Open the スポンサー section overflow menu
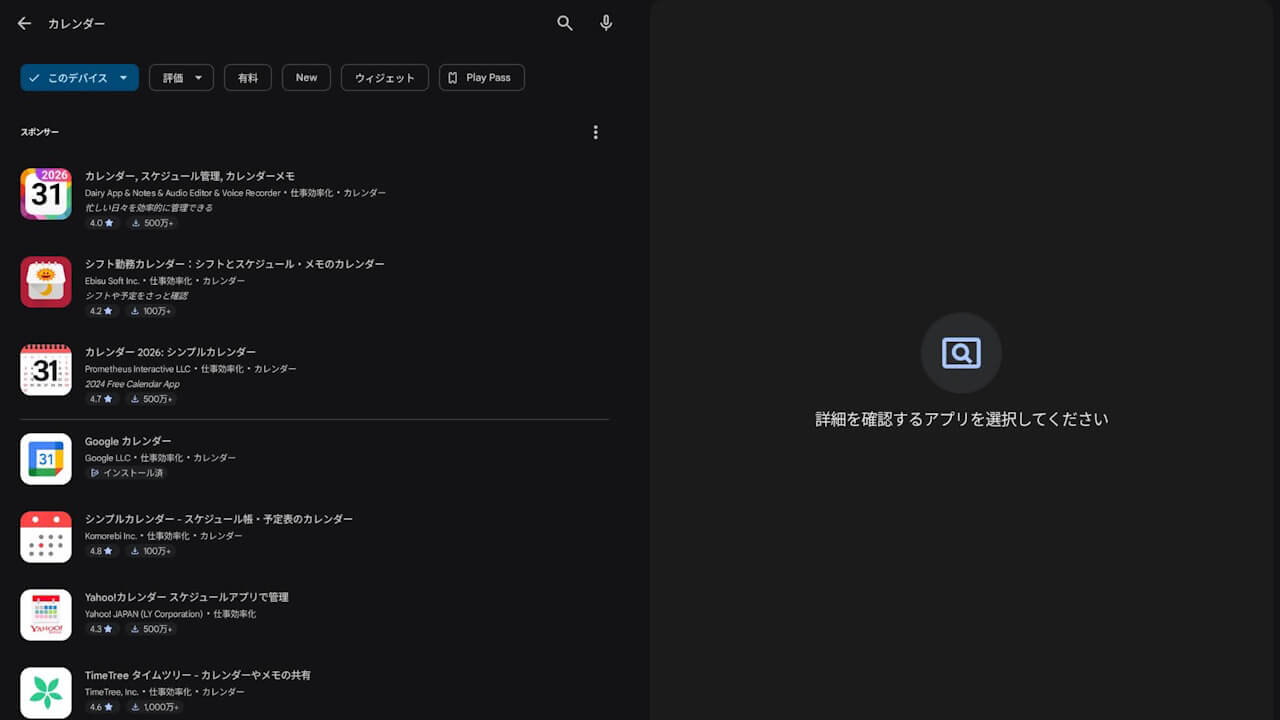1280x720 pixels. click(595, 131)
